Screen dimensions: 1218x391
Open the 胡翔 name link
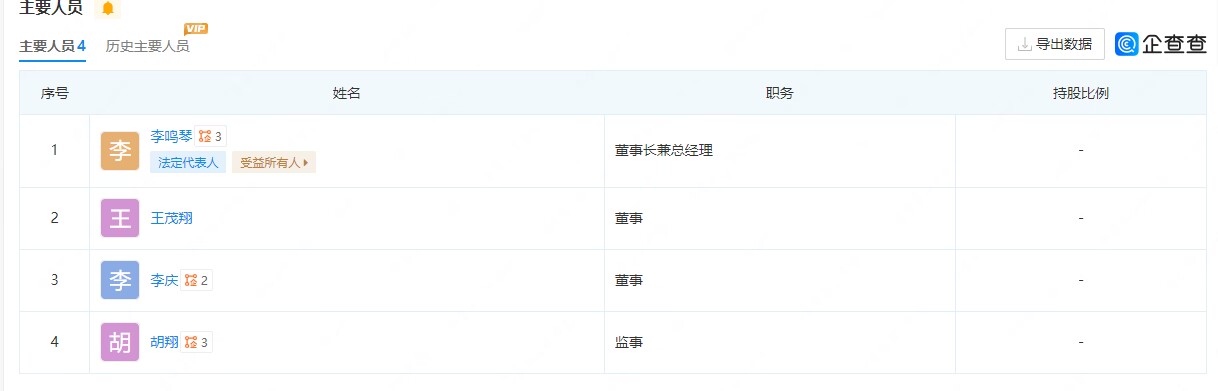point(164,343)
